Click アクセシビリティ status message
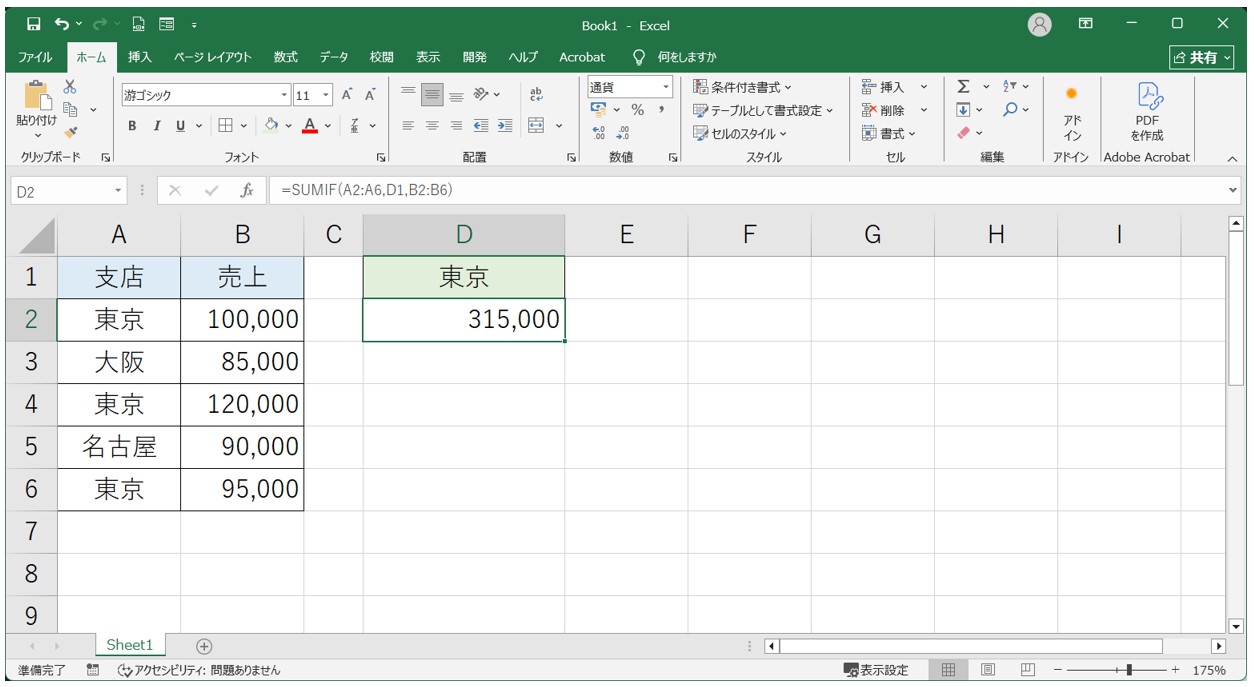This screenshot has width=1254, height=687. click(x=199, y=670)
